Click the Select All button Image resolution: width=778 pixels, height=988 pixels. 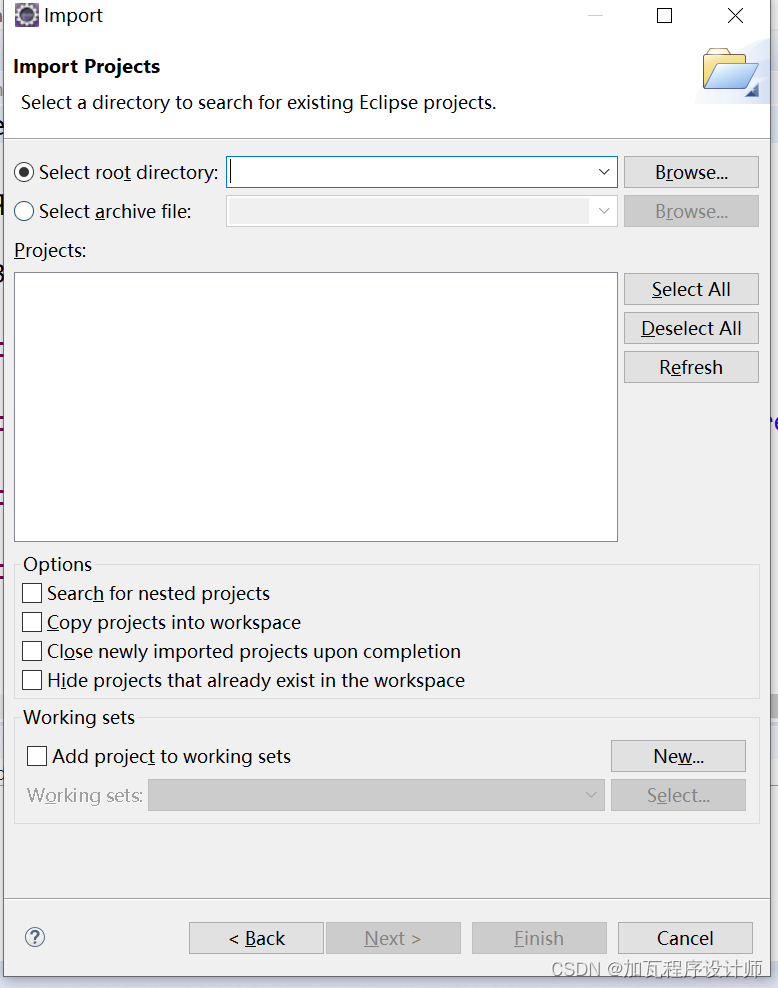tap(691, 289)
